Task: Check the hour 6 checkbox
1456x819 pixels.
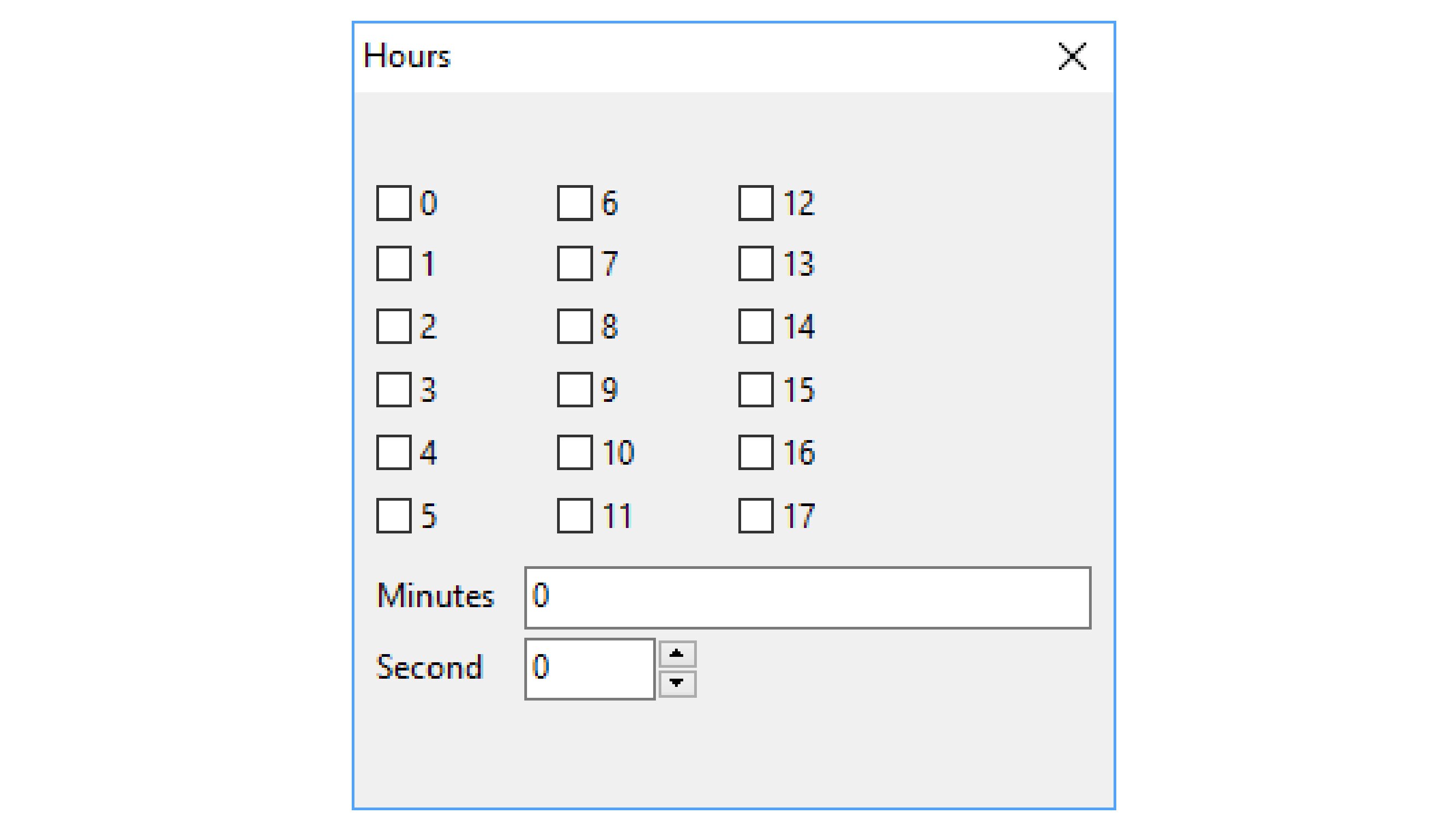Action: pos(575,203)
